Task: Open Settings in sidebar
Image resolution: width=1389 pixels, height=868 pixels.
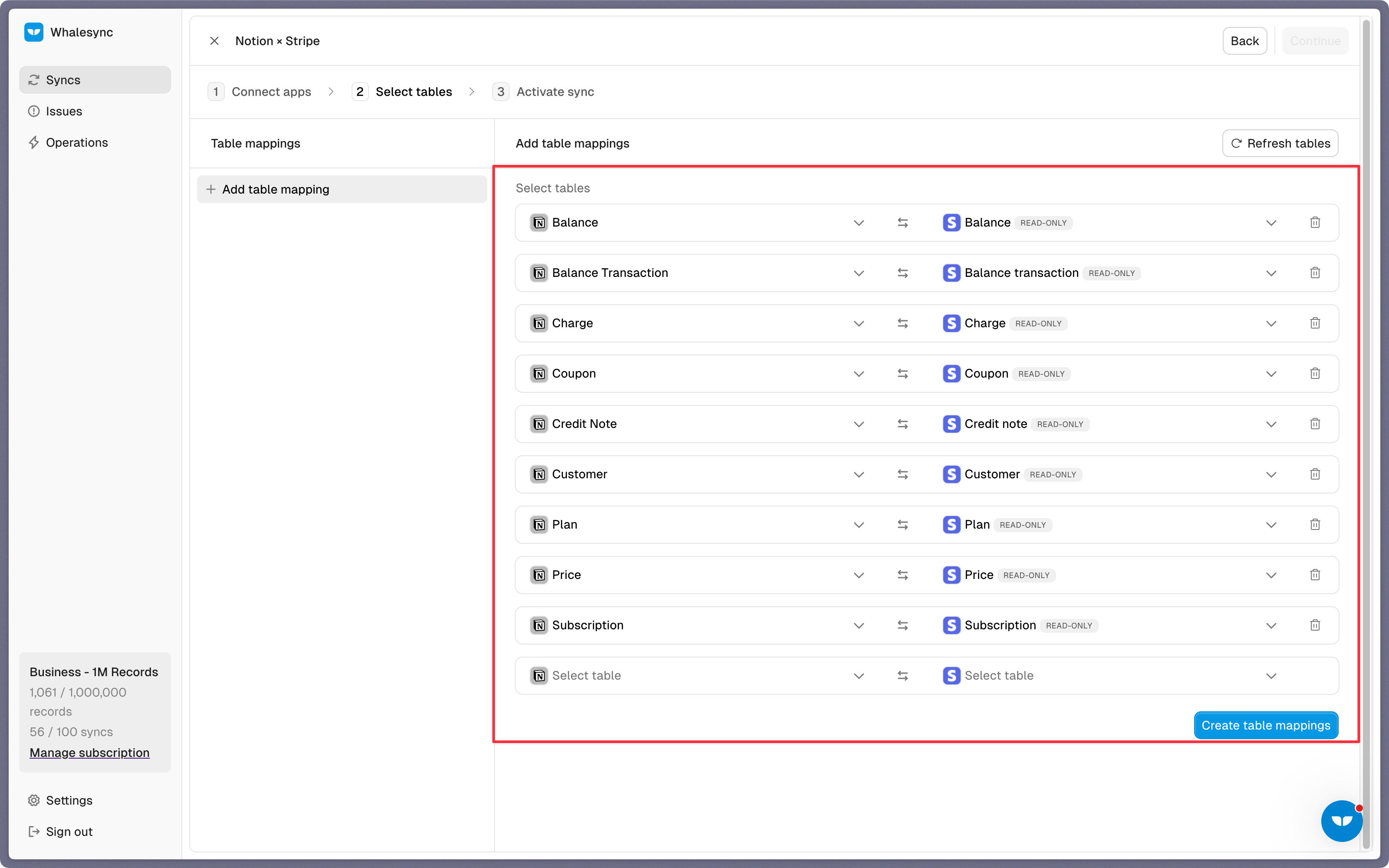Action: pos(95,800)
